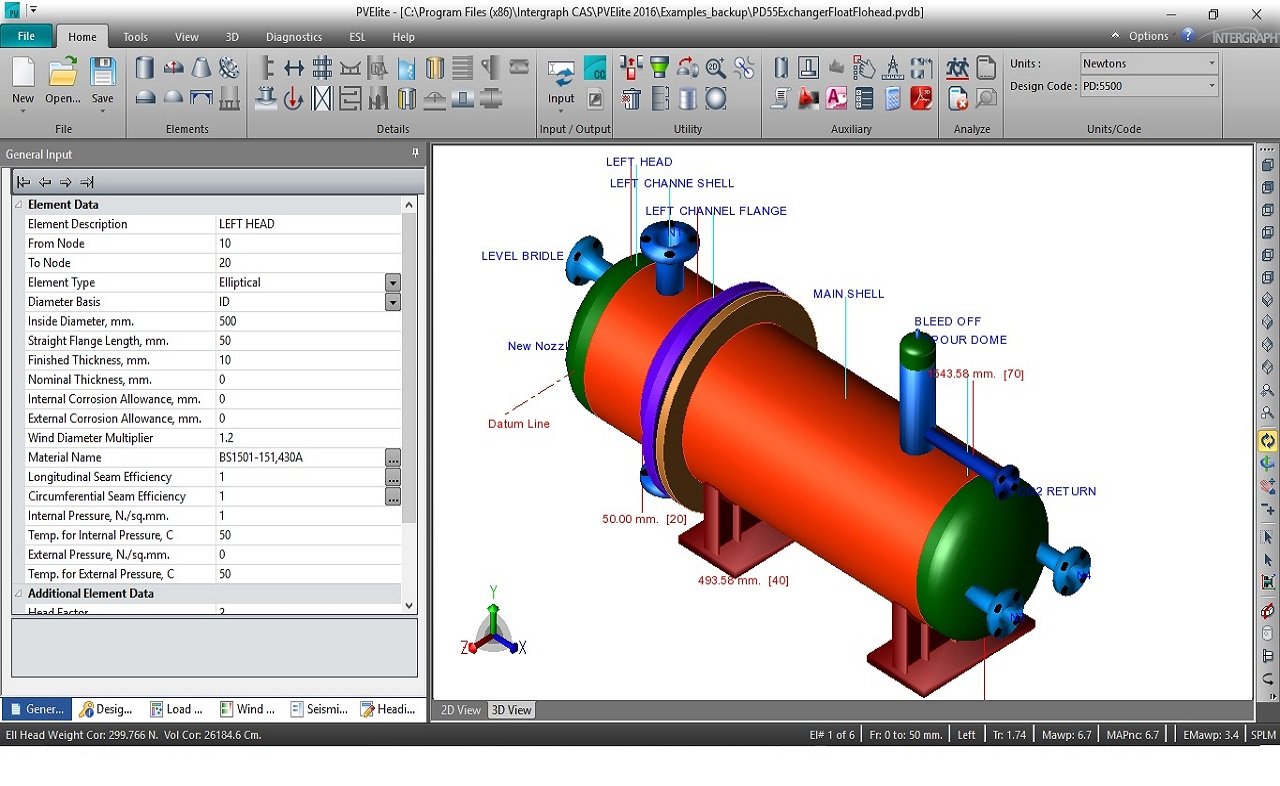Viewport: 1280px width, 786px height.
Task: Select the Design tab at panel bottom
Action: coord(106,709)
